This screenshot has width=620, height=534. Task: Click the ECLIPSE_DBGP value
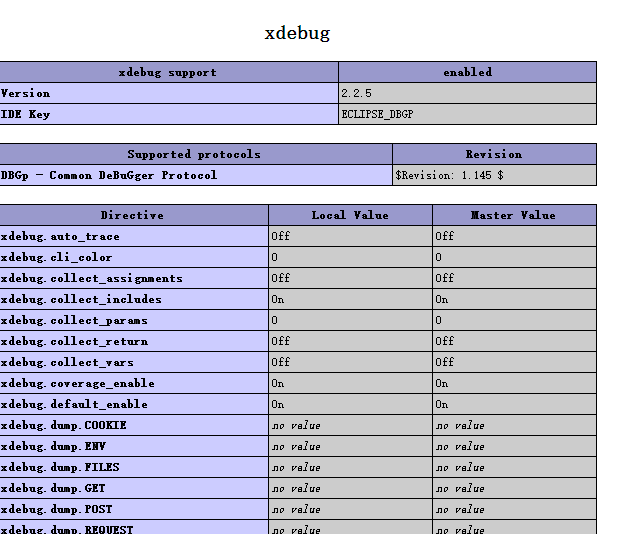(x=377, y=114)
